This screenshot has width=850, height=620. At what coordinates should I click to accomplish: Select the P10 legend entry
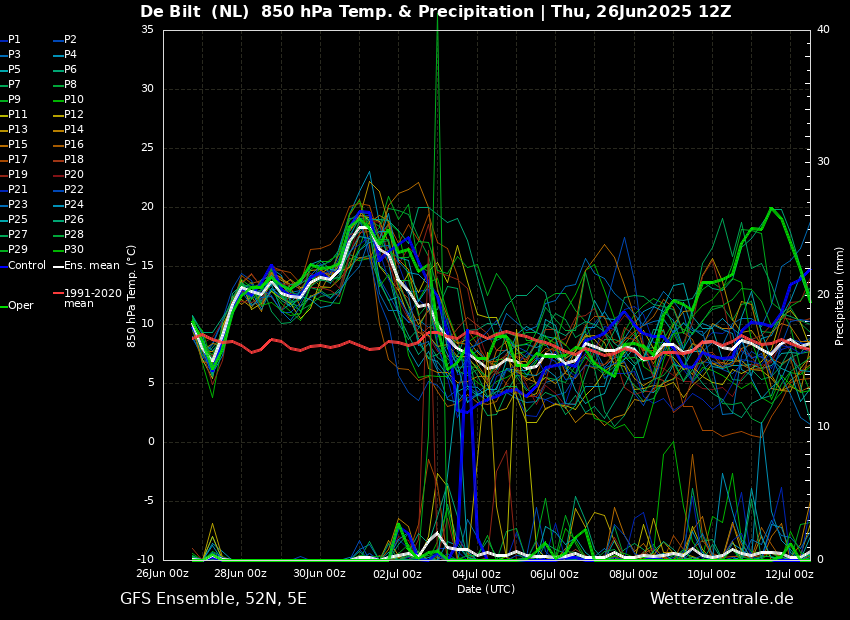coord(73,100)
